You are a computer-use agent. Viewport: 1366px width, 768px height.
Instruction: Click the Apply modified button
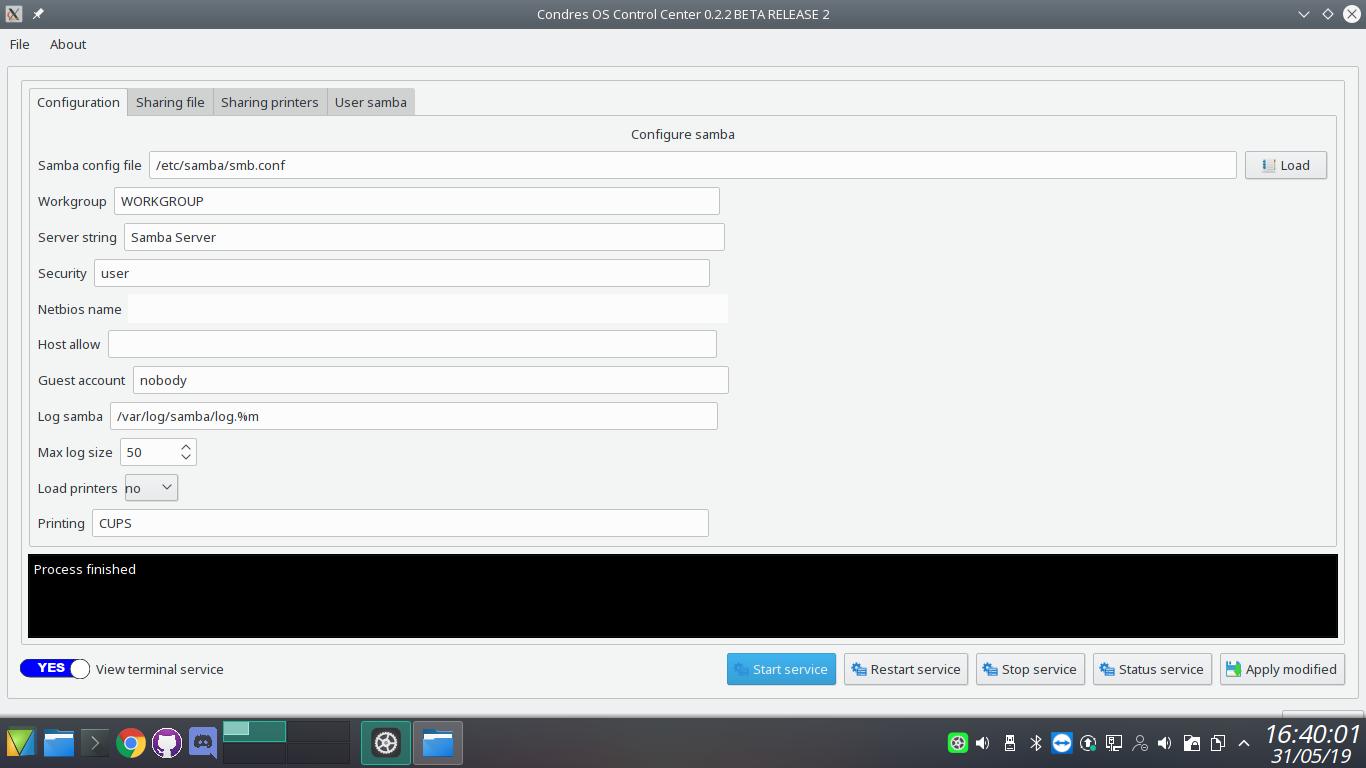(1282, 669)
